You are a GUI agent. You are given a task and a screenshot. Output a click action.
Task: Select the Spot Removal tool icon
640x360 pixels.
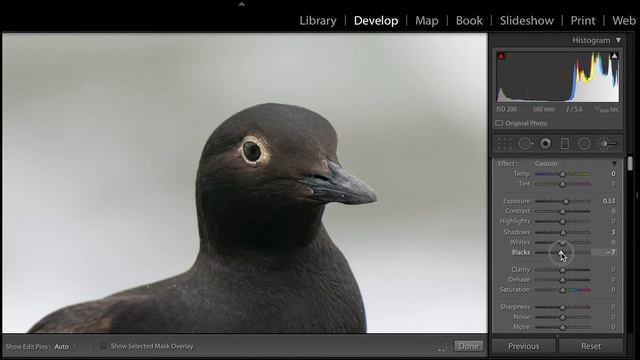[525, 144]
